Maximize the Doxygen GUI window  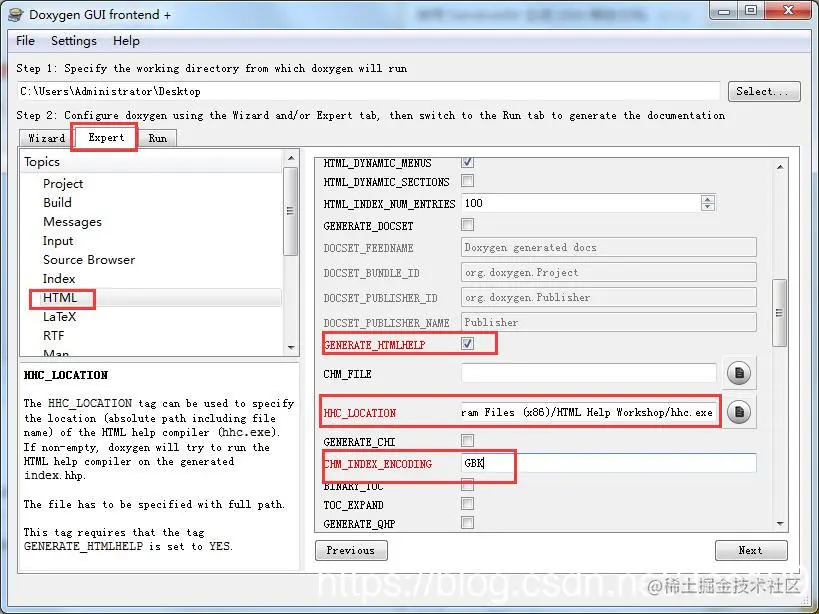click(x=751, y=10)
